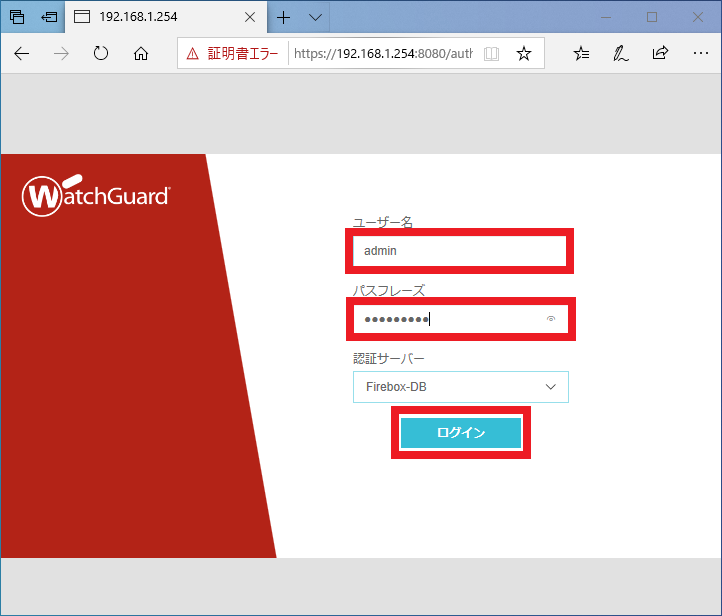Share this page icon

coord(660,53)
